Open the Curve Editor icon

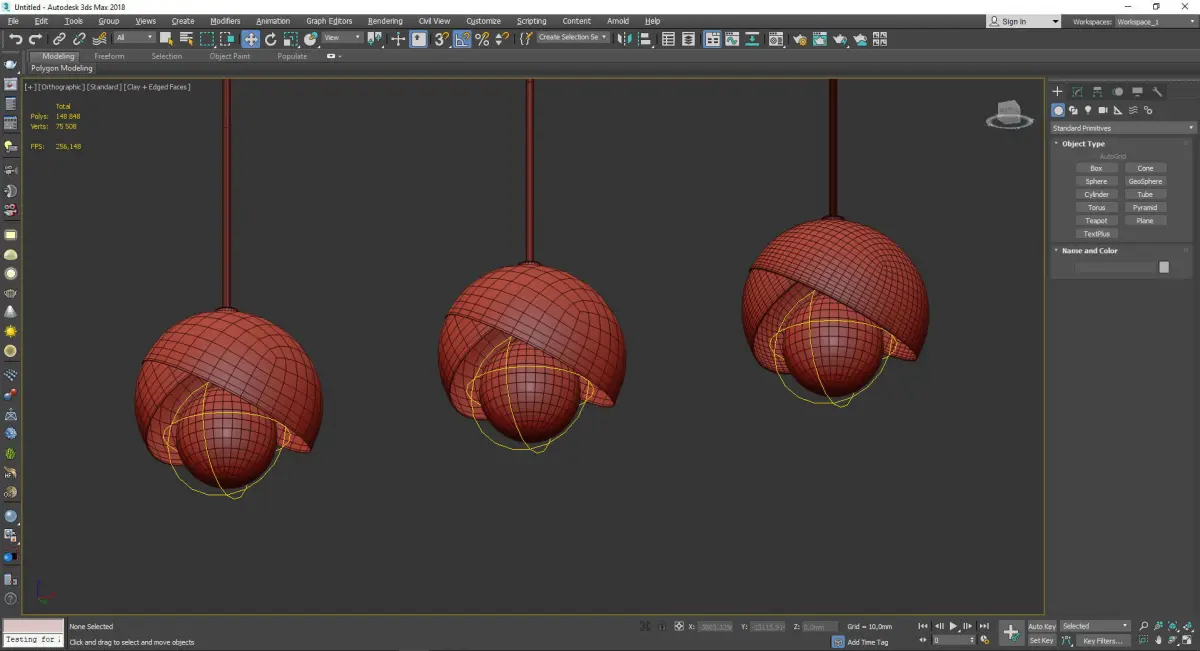[733, 39]
